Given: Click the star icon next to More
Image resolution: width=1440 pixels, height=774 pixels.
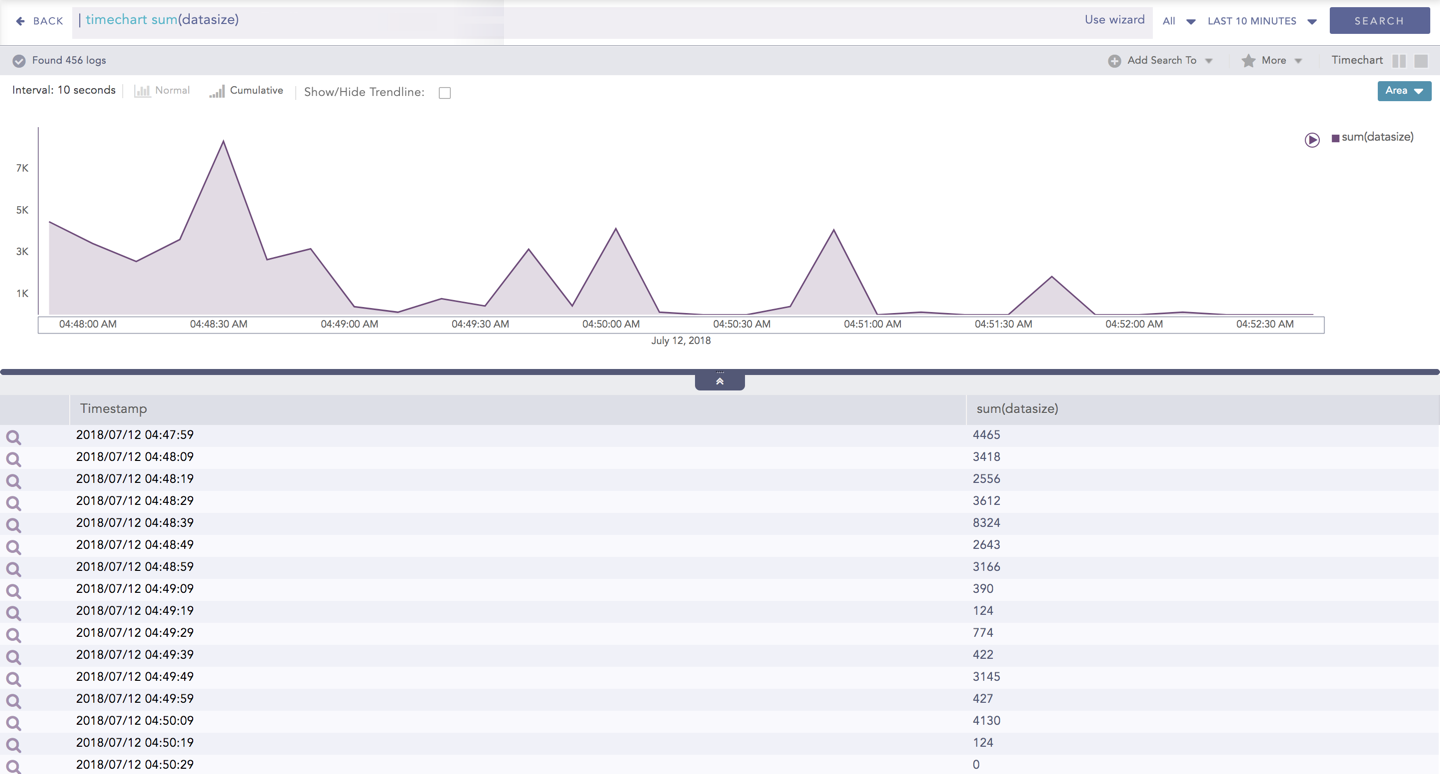Looking at the screenshot, I should pyautogui.click(x=1248, y=61).
